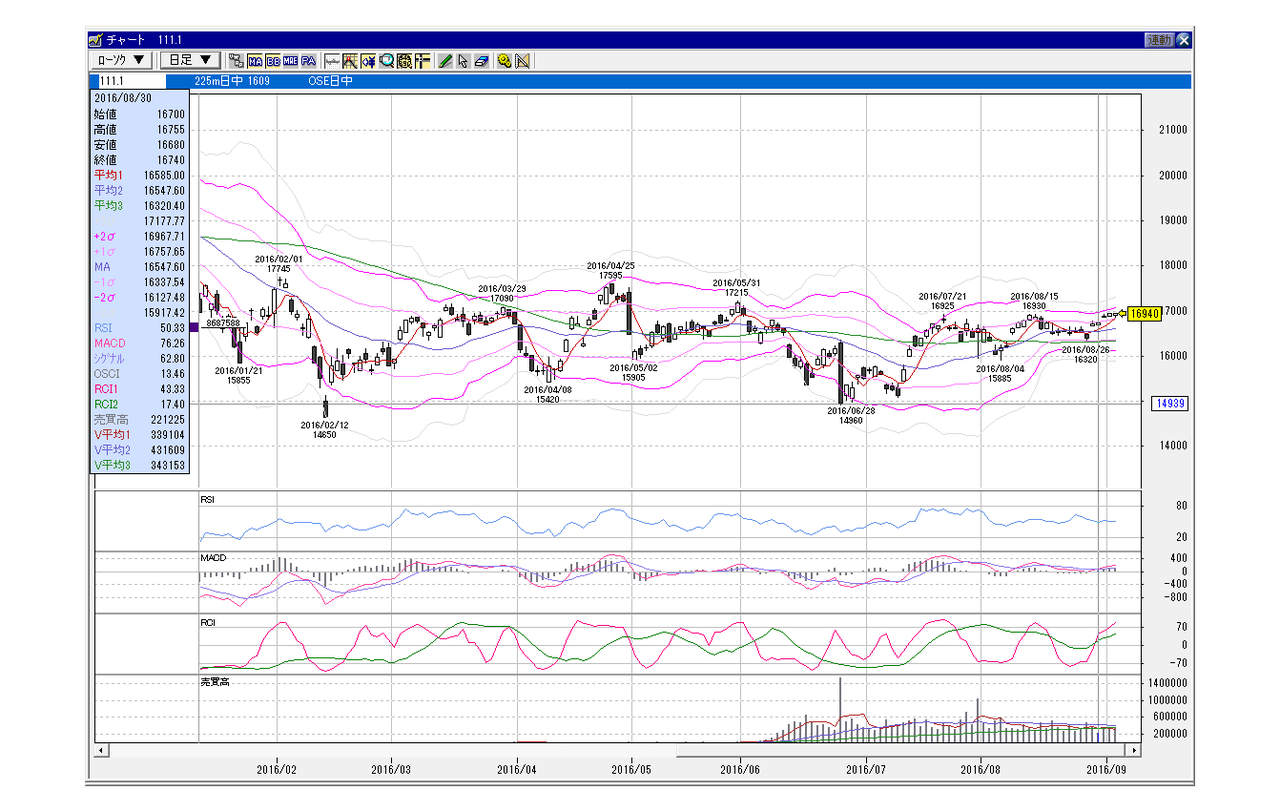Open the ローソク chart type dropdown
The width and height of the screenshot is (1280, 811).
(121, 61)
